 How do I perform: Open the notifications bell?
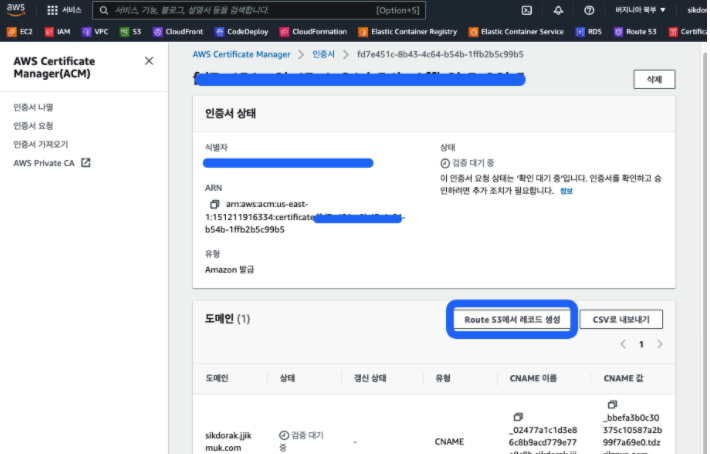[x=558, y=10]
